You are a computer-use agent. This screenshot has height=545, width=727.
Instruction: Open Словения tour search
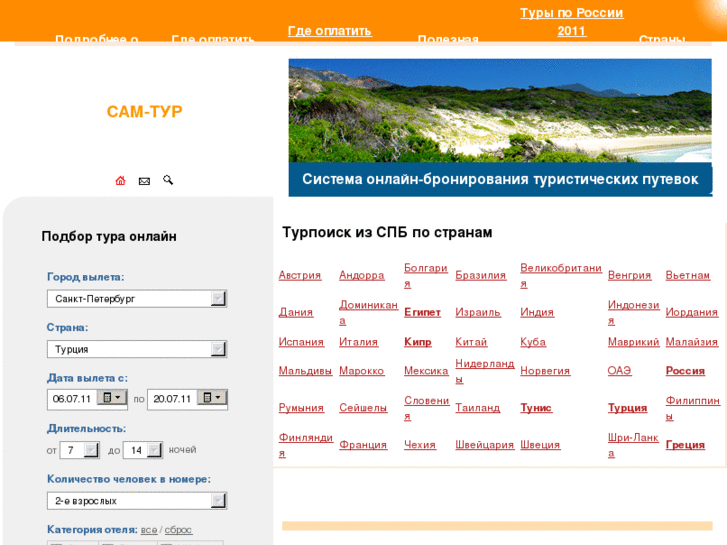pyautogui.click(x=427, y=408)
